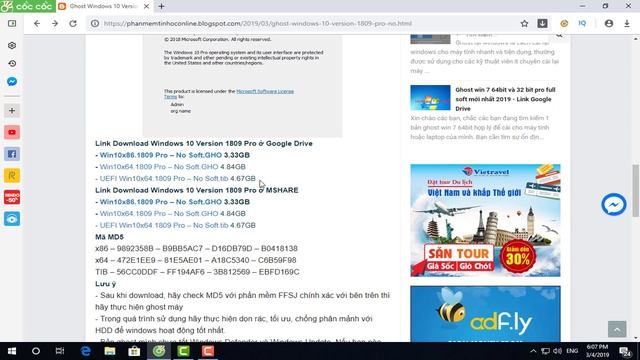Open Ghost win 7 article thumbnail
This screenshot has width=640, height=360.
(430, 98)
